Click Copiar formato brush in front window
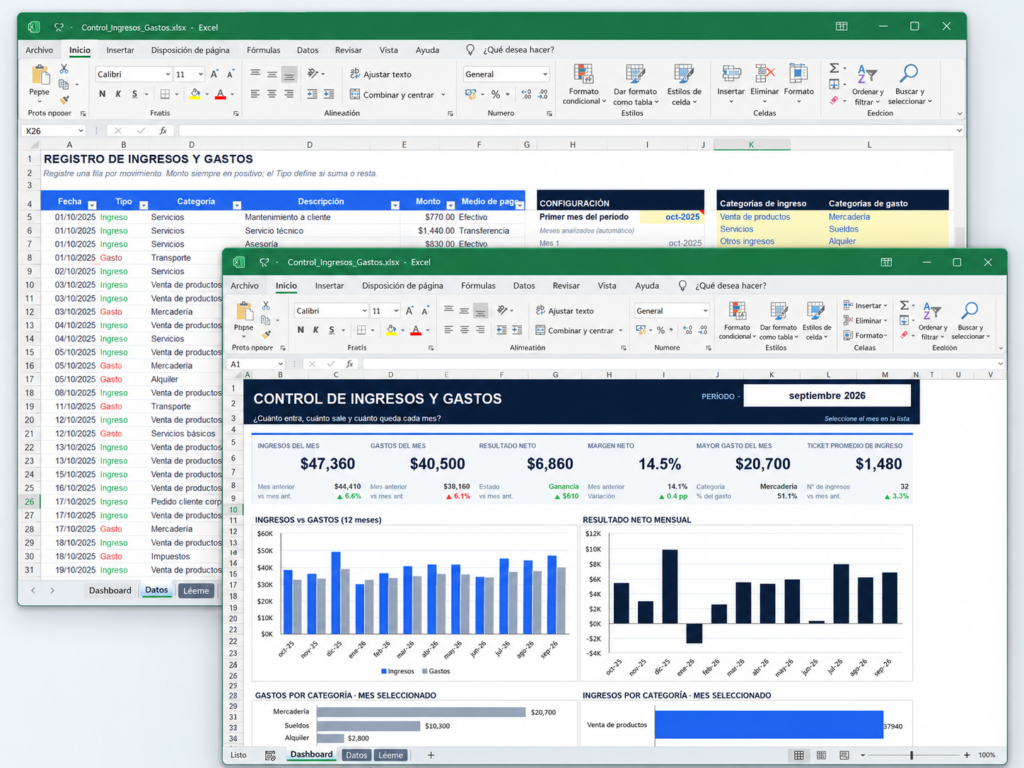 pos(266,334)
